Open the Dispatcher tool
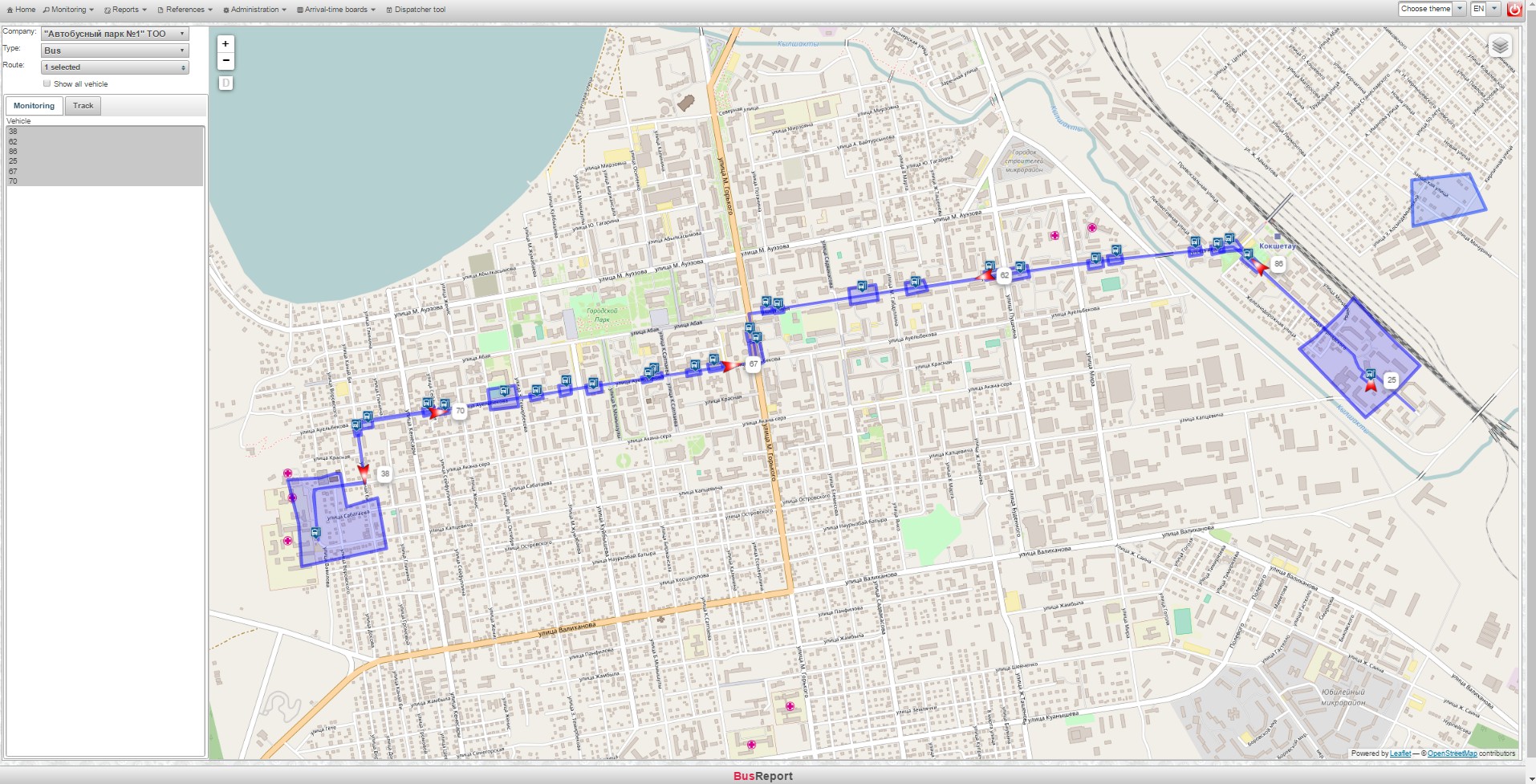 [x=416, y=10]
